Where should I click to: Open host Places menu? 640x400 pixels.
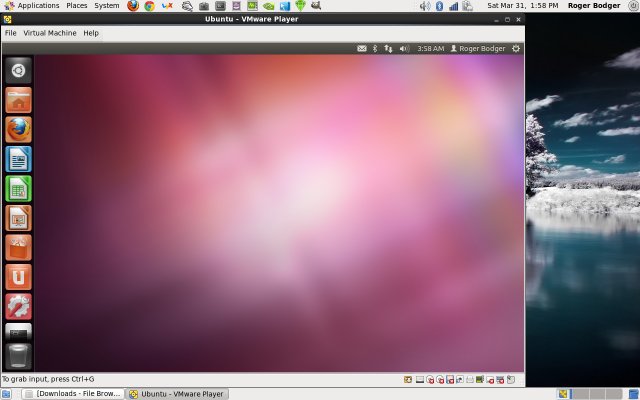click(77, 6)
